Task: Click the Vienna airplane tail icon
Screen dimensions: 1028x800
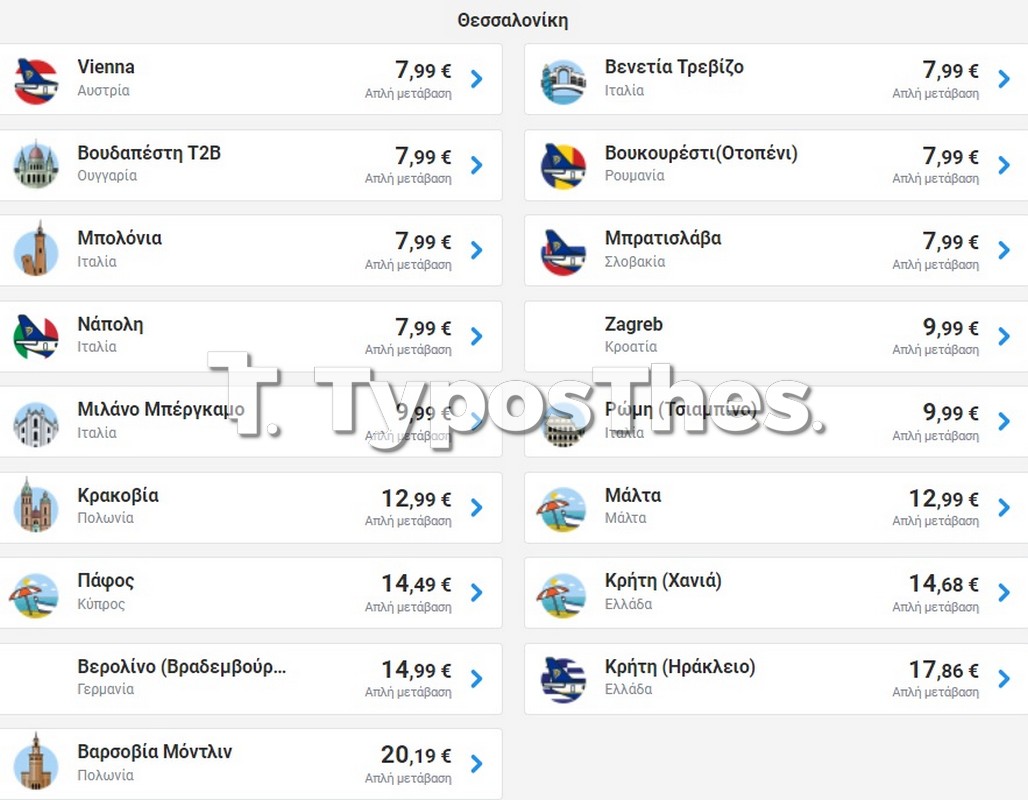Action: [x=36, y=80]
